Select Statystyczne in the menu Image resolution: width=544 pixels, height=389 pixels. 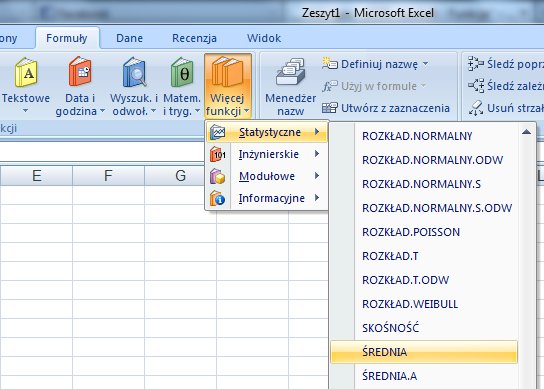coord(266,132)
